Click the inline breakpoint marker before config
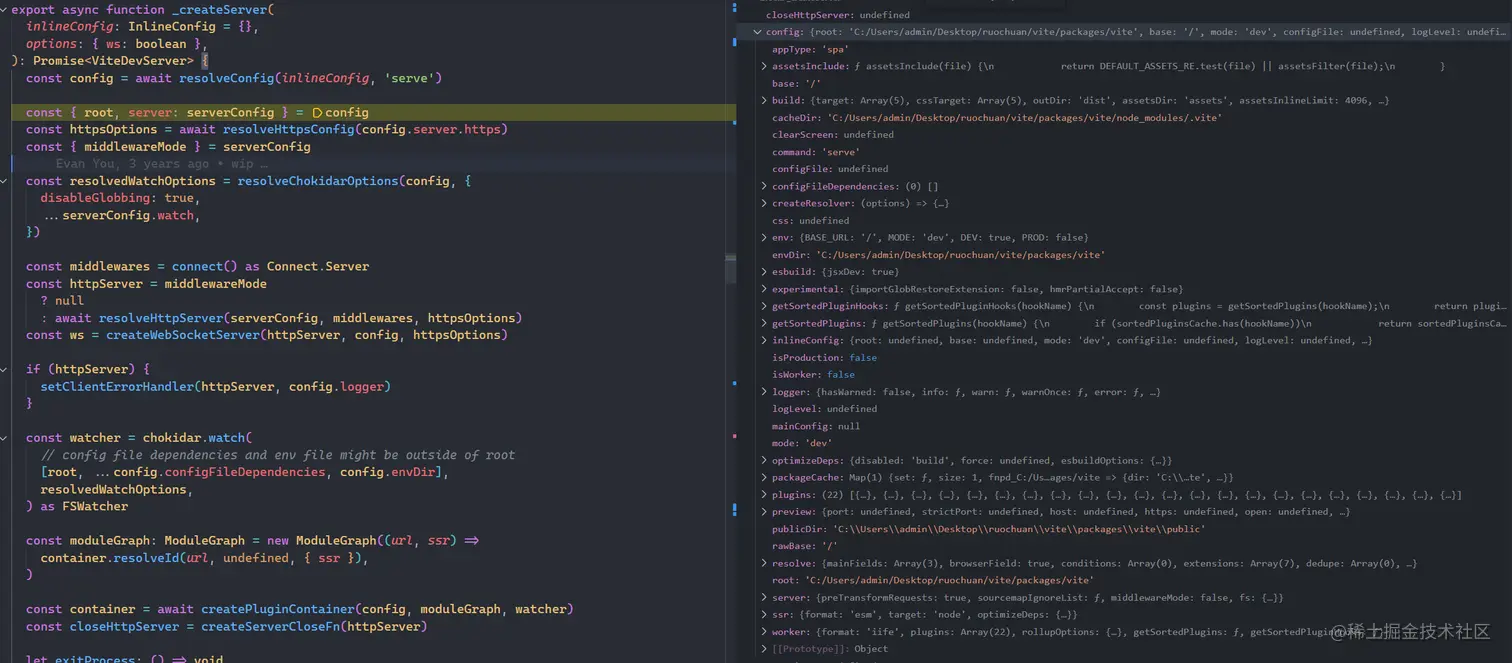 317,113
